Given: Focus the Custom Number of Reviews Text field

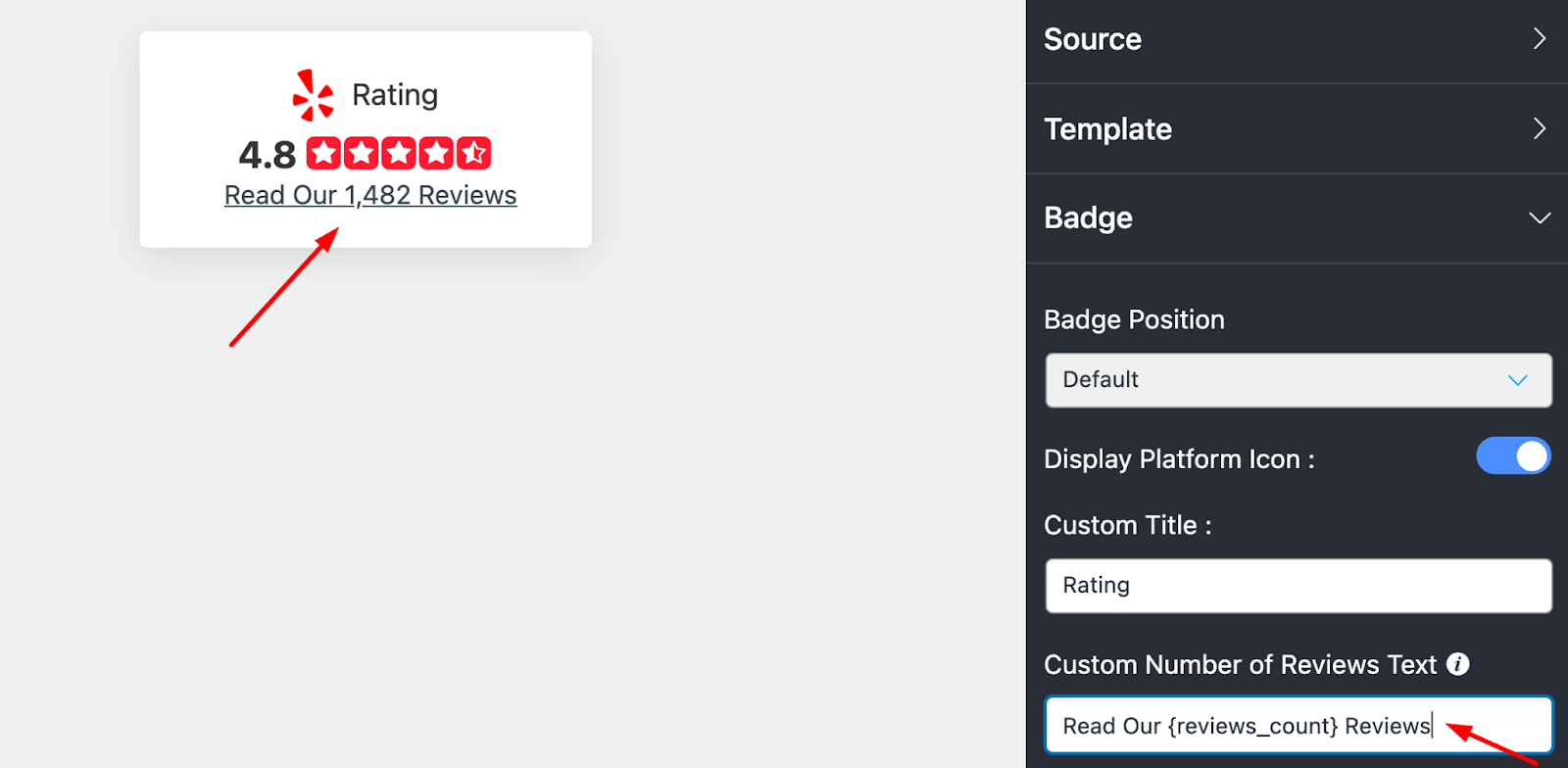Looking at the screenshot, I should pos(1298,726).
